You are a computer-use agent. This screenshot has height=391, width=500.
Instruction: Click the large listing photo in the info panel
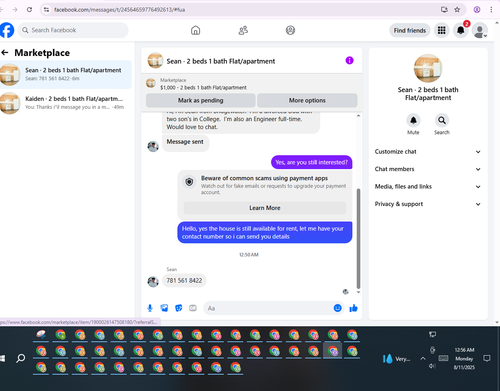428,68
